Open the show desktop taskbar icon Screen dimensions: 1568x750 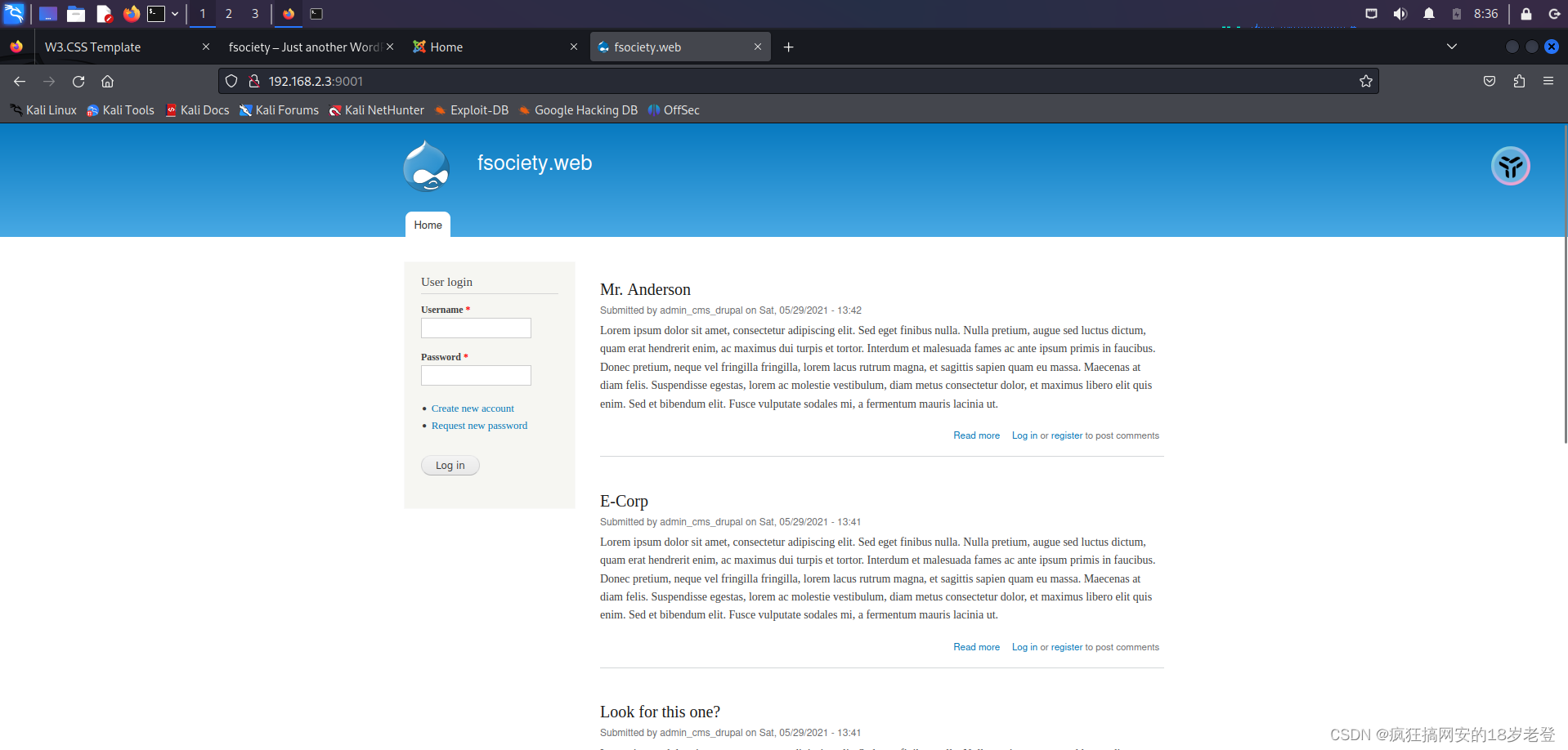click(47, 14)
